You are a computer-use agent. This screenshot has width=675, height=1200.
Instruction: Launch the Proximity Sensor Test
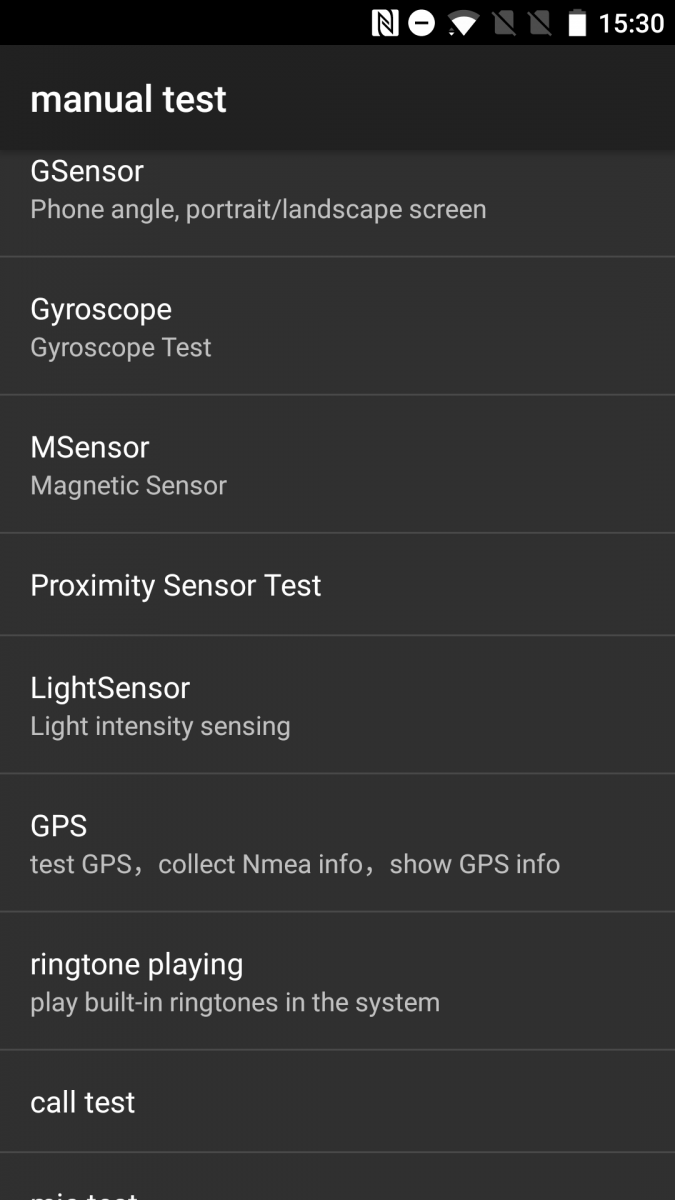click(x=337, y=585)
